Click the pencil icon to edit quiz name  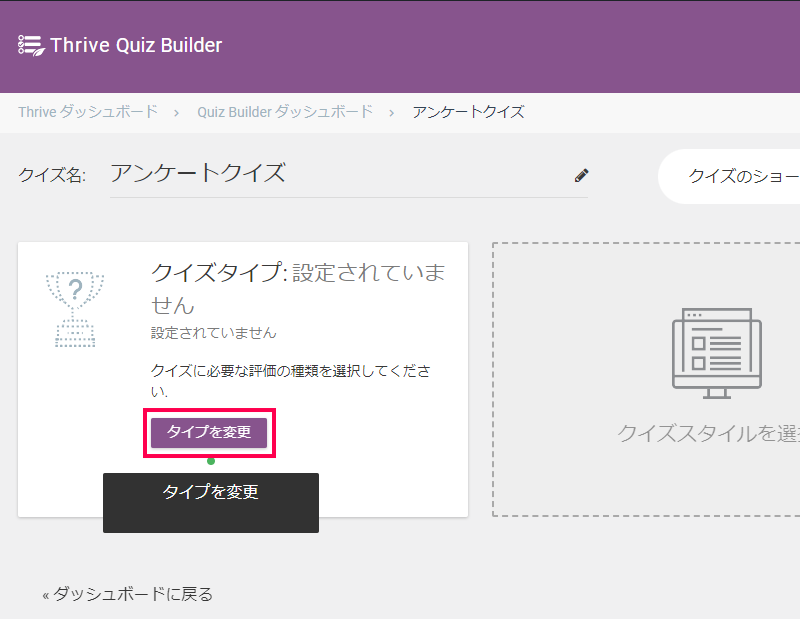point(581,176)
